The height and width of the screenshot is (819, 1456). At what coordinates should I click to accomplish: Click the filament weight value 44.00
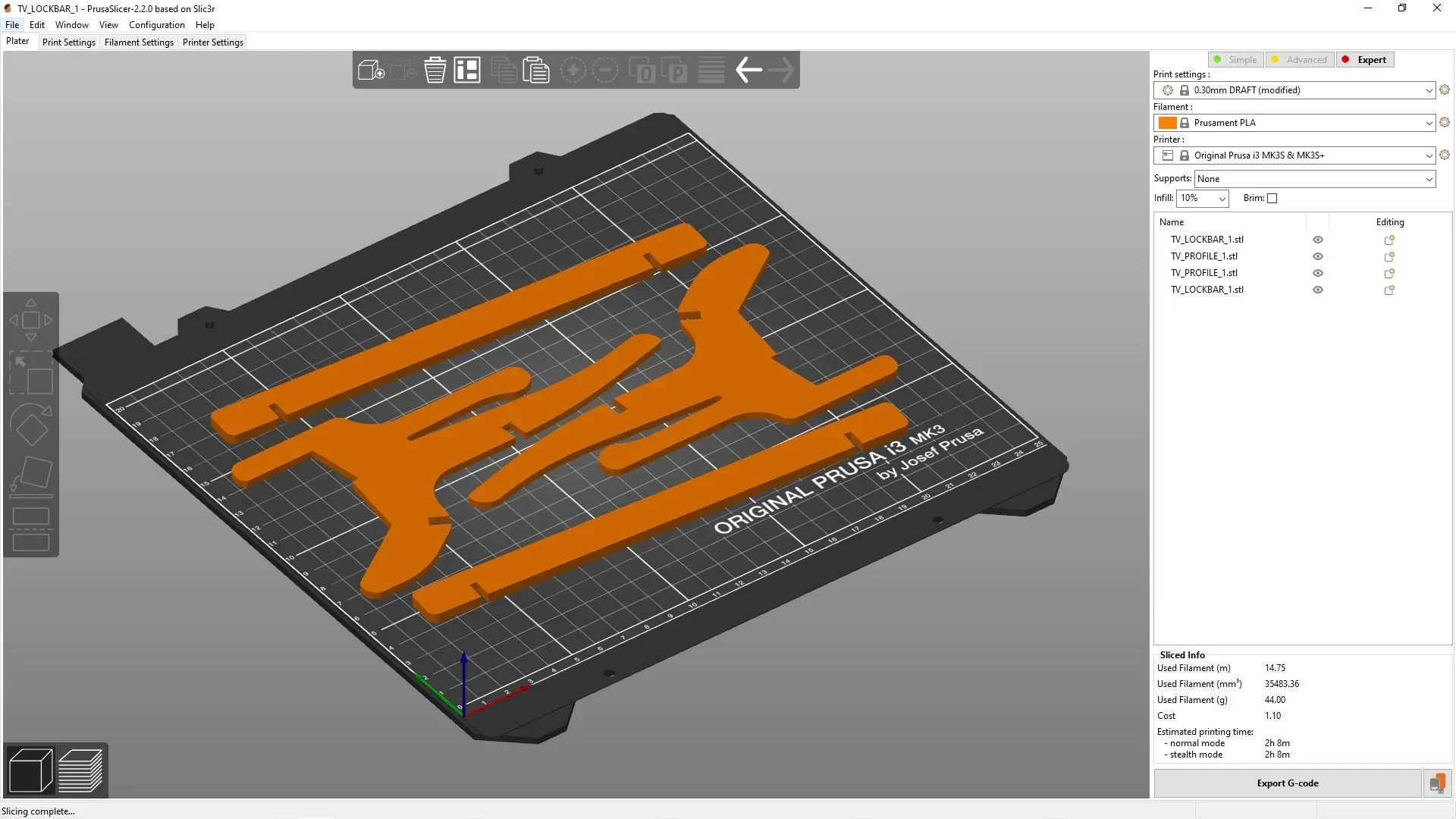(x=1275, y=700)
